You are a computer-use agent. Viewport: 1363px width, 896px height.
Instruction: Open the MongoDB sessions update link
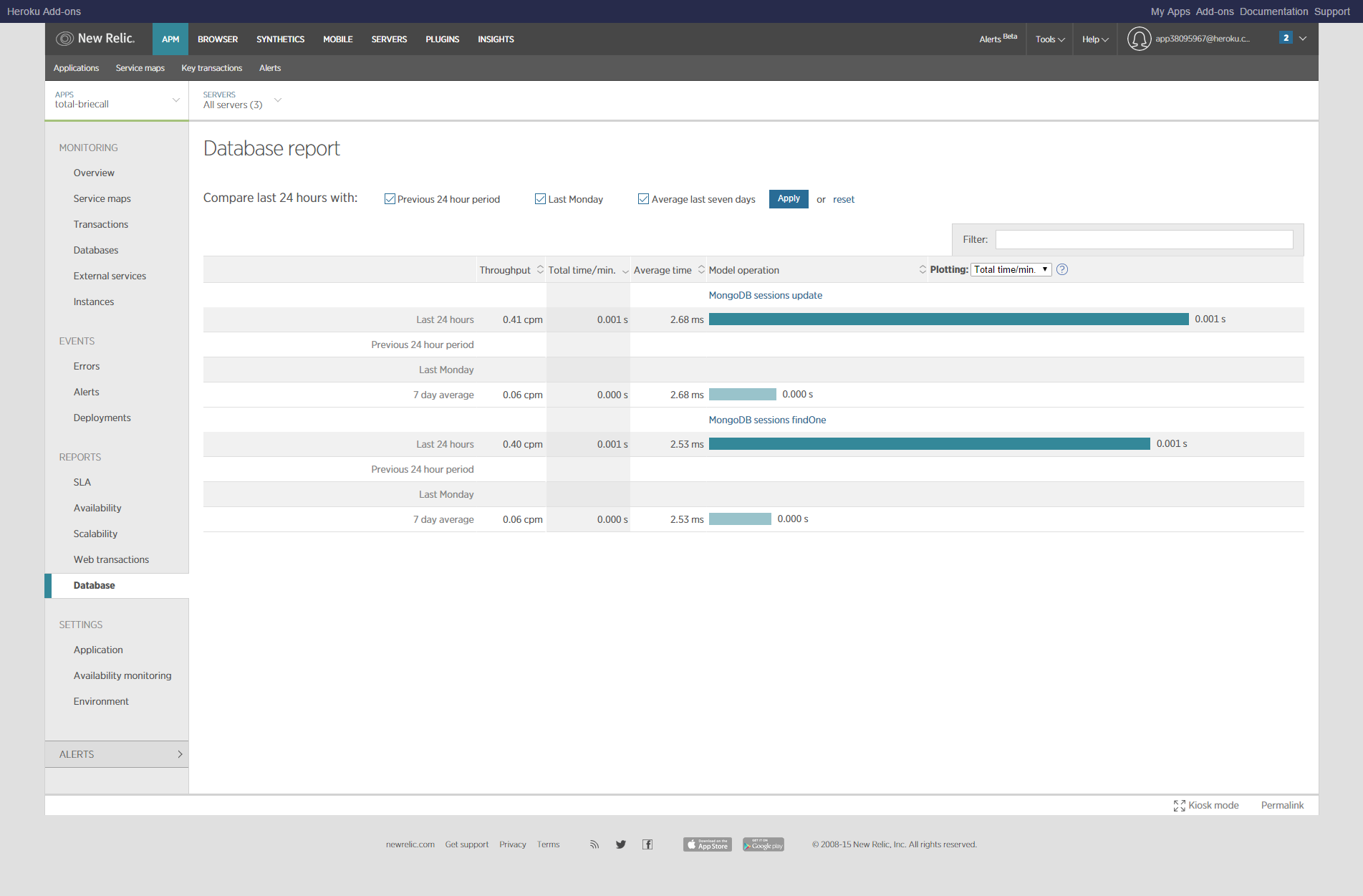click(765, 295)
